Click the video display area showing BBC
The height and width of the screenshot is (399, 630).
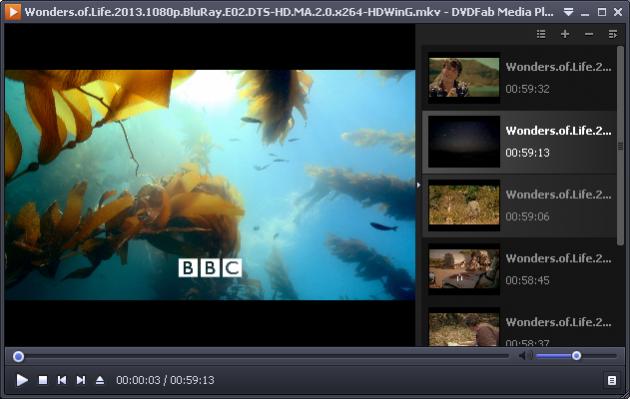tap(210, 185)
